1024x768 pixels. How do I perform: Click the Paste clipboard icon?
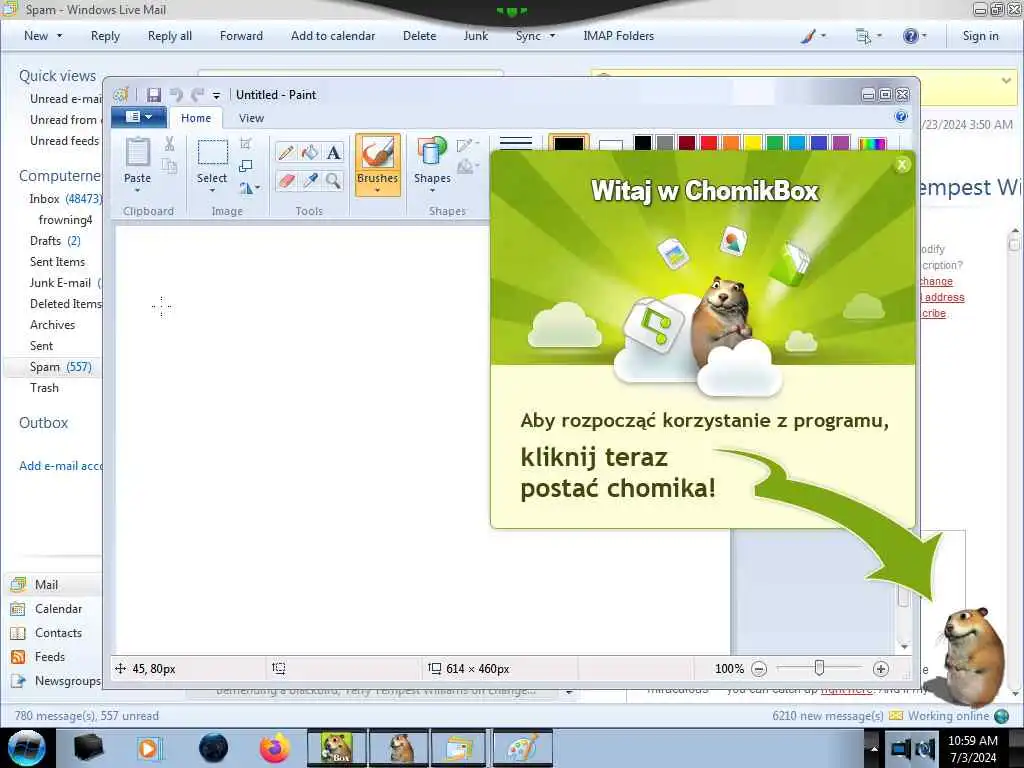pos(137,153)
